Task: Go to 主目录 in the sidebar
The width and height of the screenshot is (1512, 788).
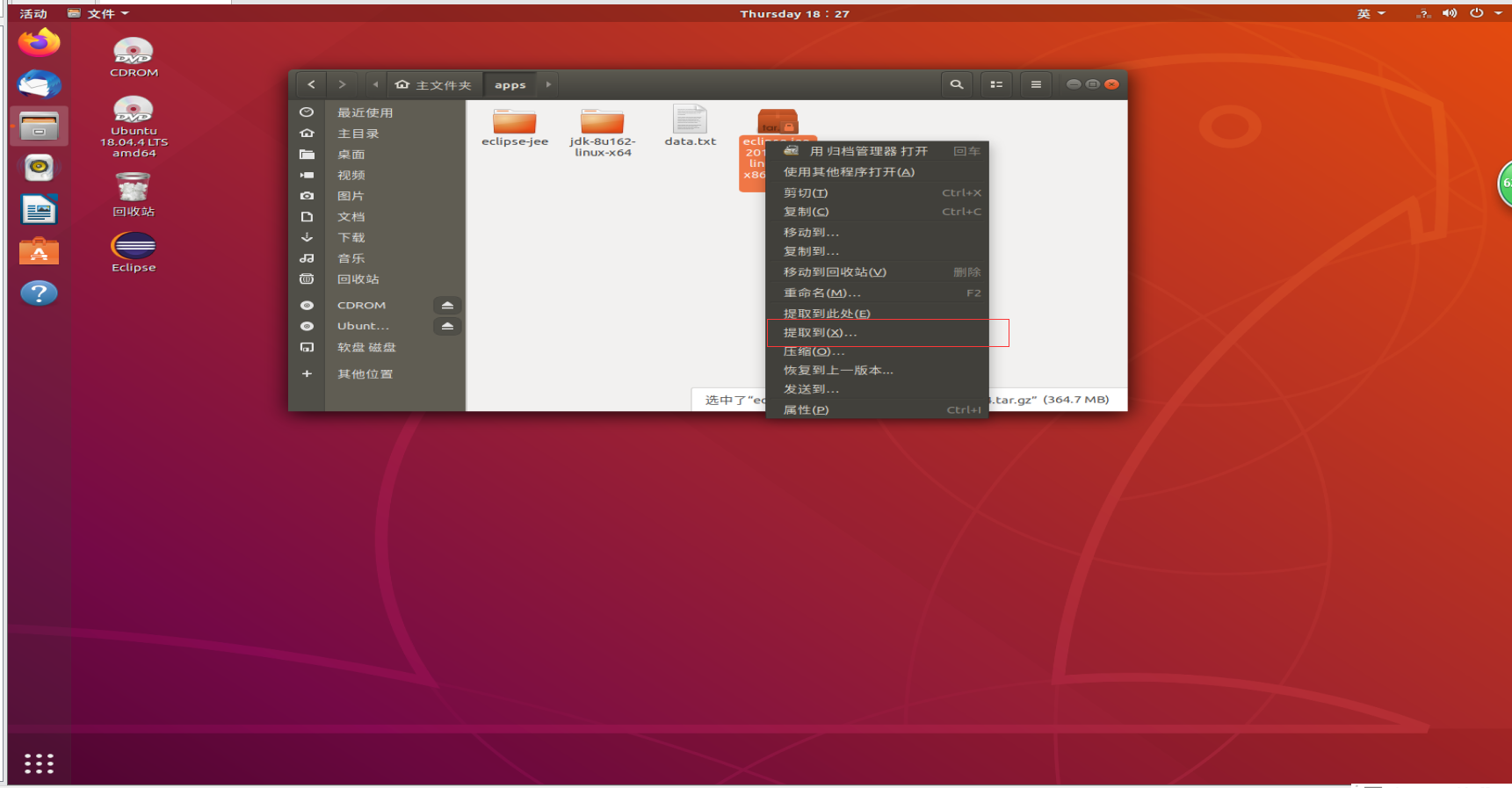Action: pos(378,134)
